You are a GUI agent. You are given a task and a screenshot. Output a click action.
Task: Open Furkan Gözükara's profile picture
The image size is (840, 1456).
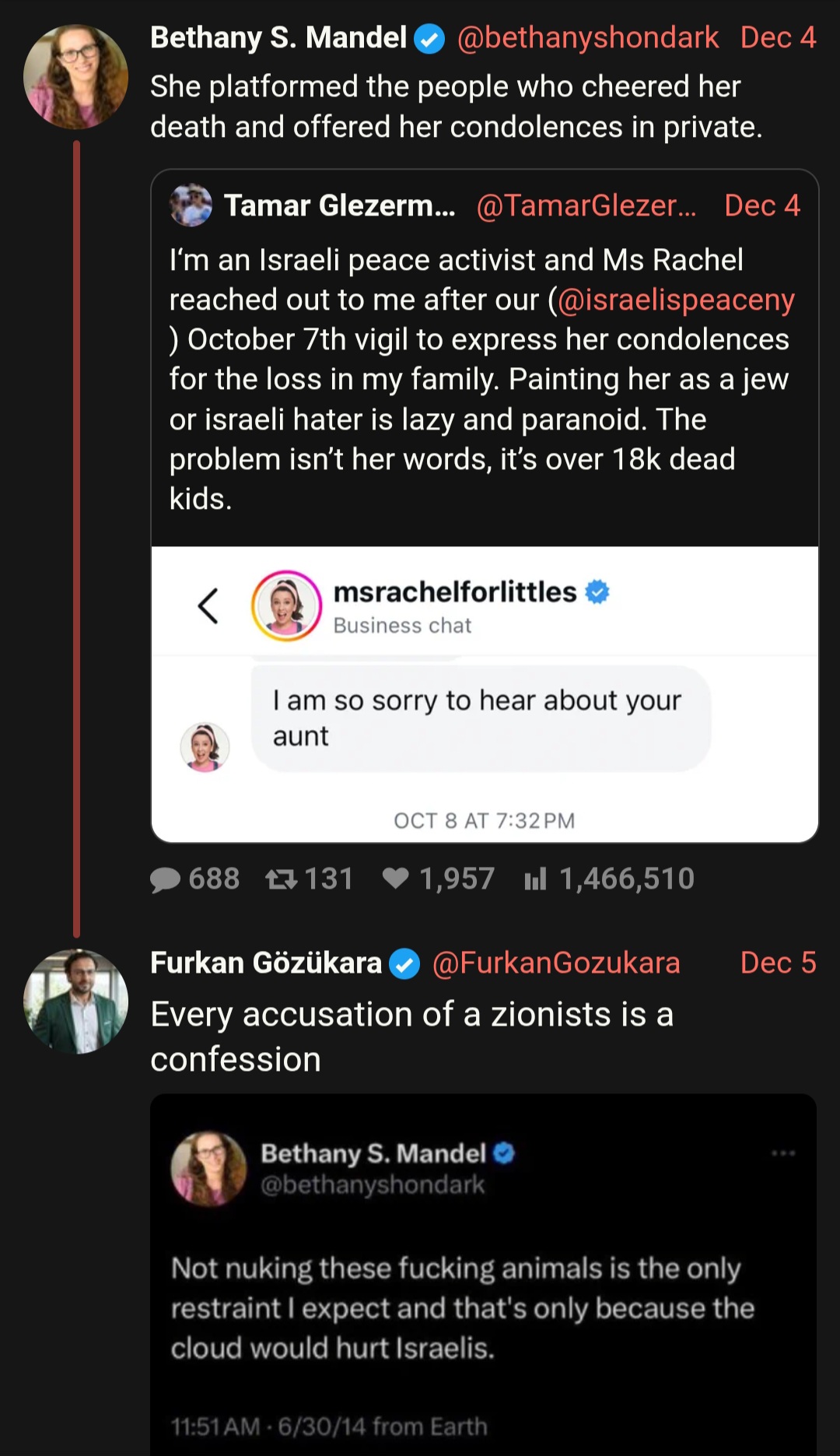pyautogui.click(x=76, y=1002)
